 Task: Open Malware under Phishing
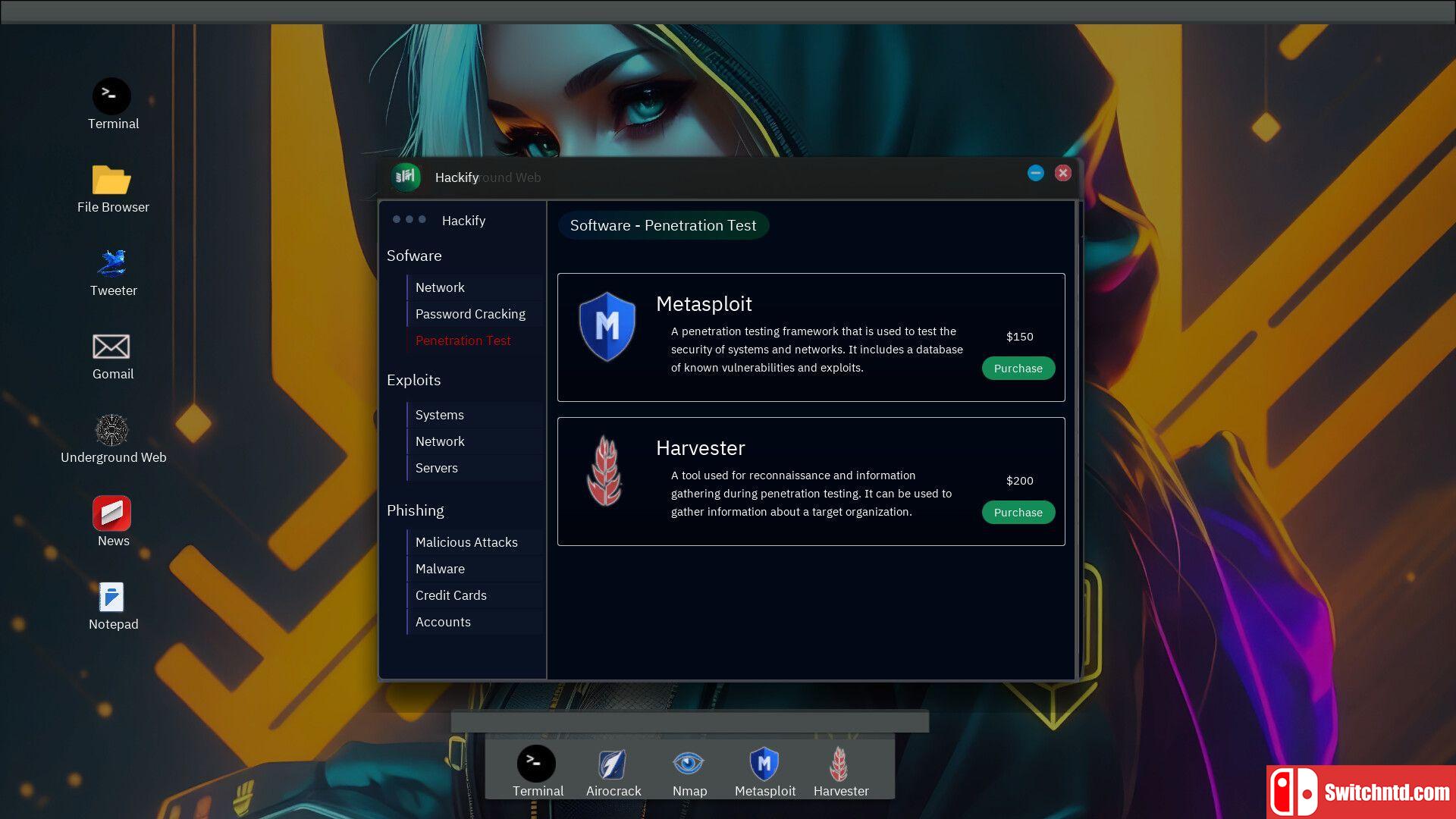click(x=475, y=569)
